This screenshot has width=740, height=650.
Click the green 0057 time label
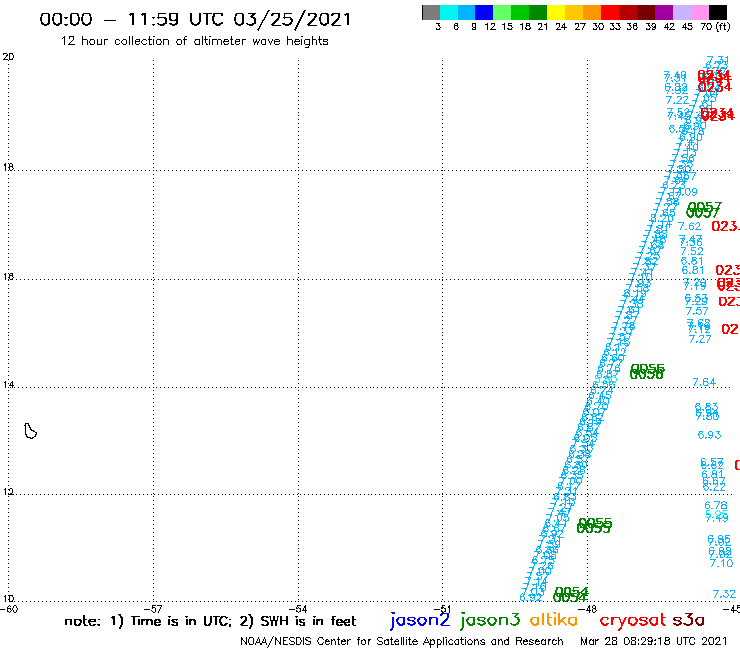pos(704,210)
